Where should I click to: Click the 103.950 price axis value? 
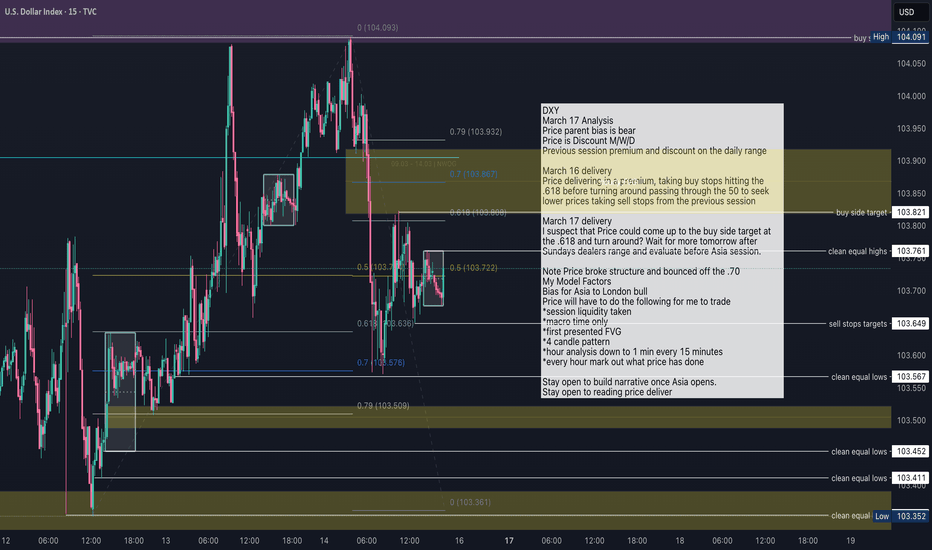tap(911, 128)
